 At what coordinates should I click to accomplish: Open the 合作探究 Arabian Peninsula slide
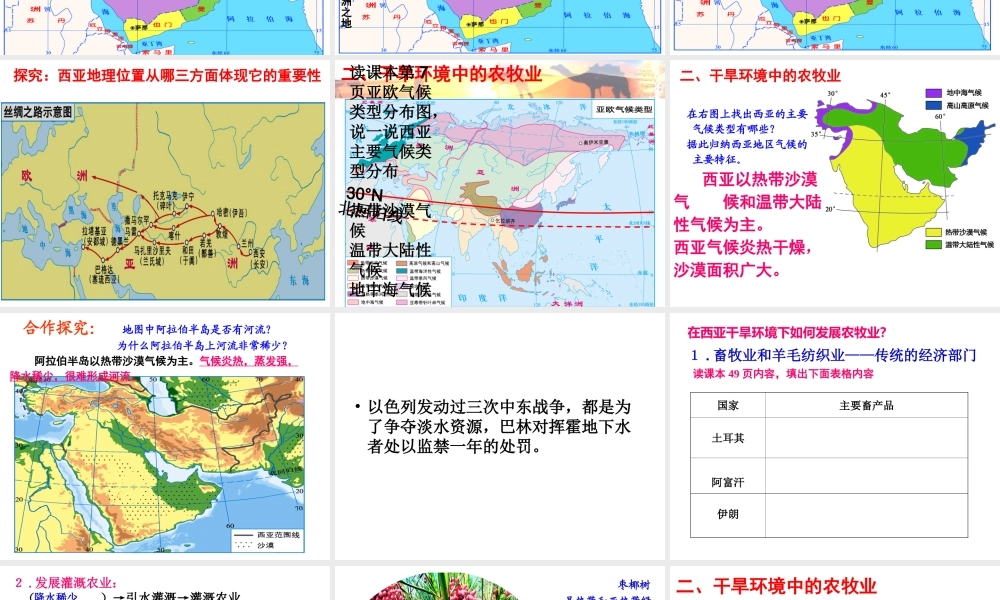(x=165, y=436)
